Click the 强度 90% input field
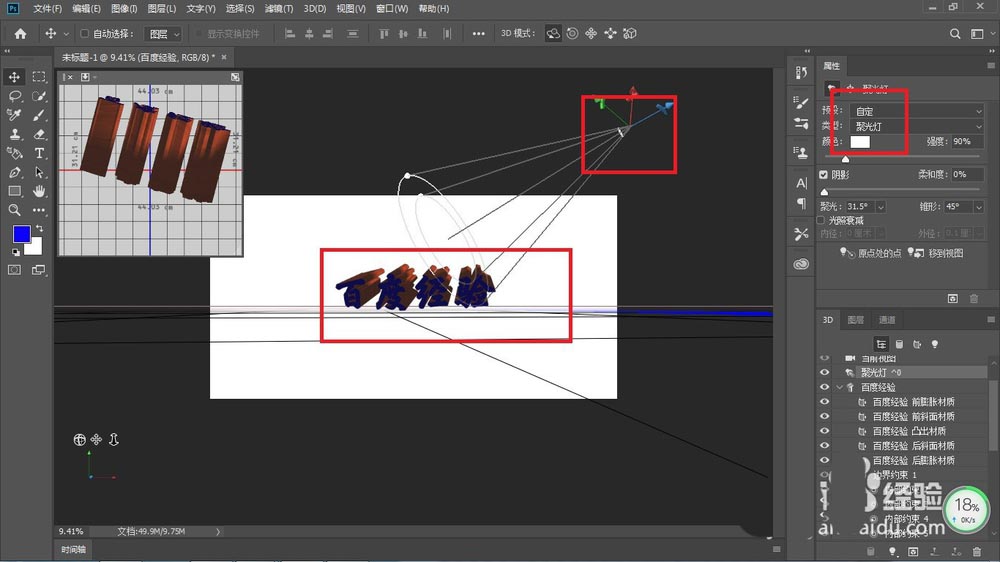 point(967,142)
